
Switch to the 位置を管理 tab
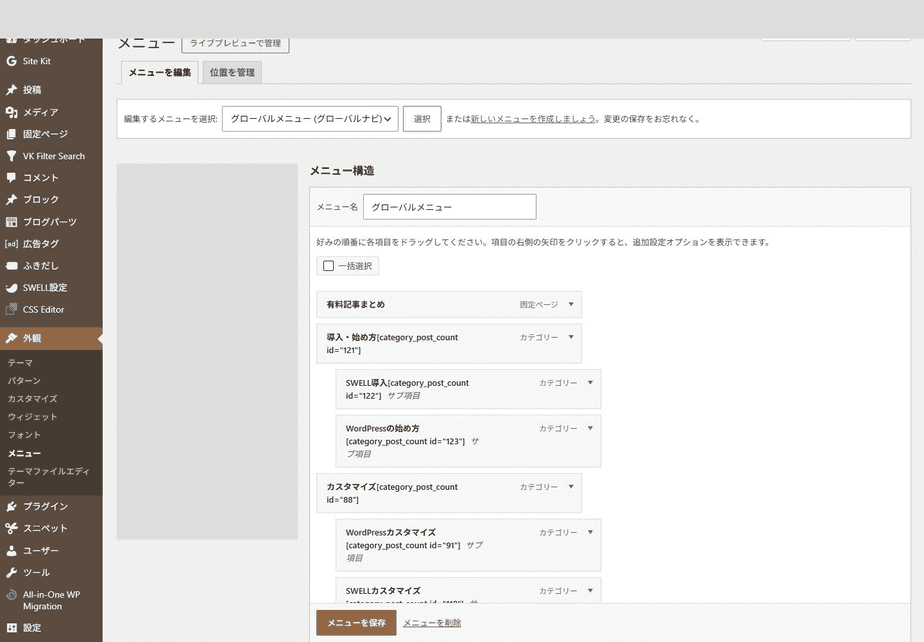click(232, 73)
